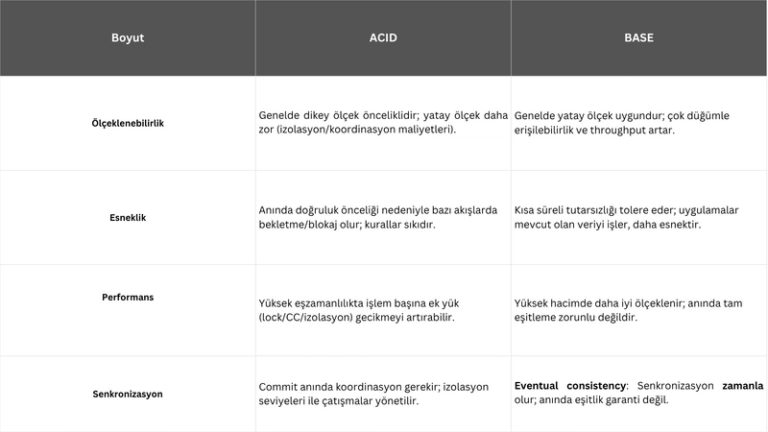Select BASE cell starting 'Kısa süreli tutarsızlığı'
Viewport: 768px width, 432px height.
(626, 217)
